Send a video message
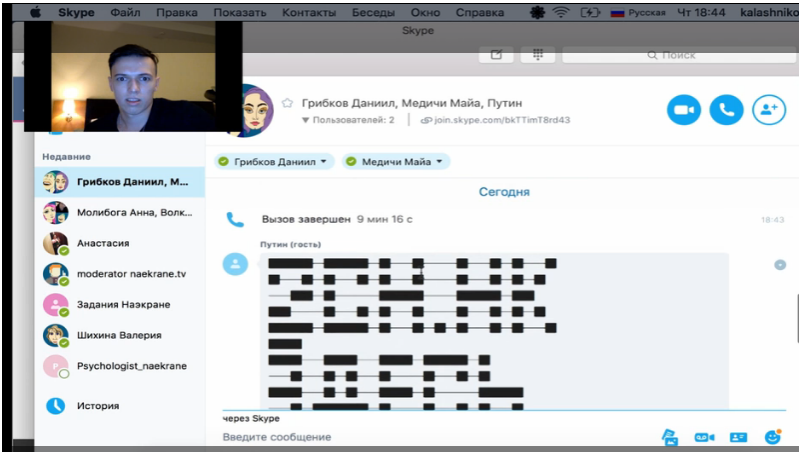The image size is (799, 452). [704, 437]
